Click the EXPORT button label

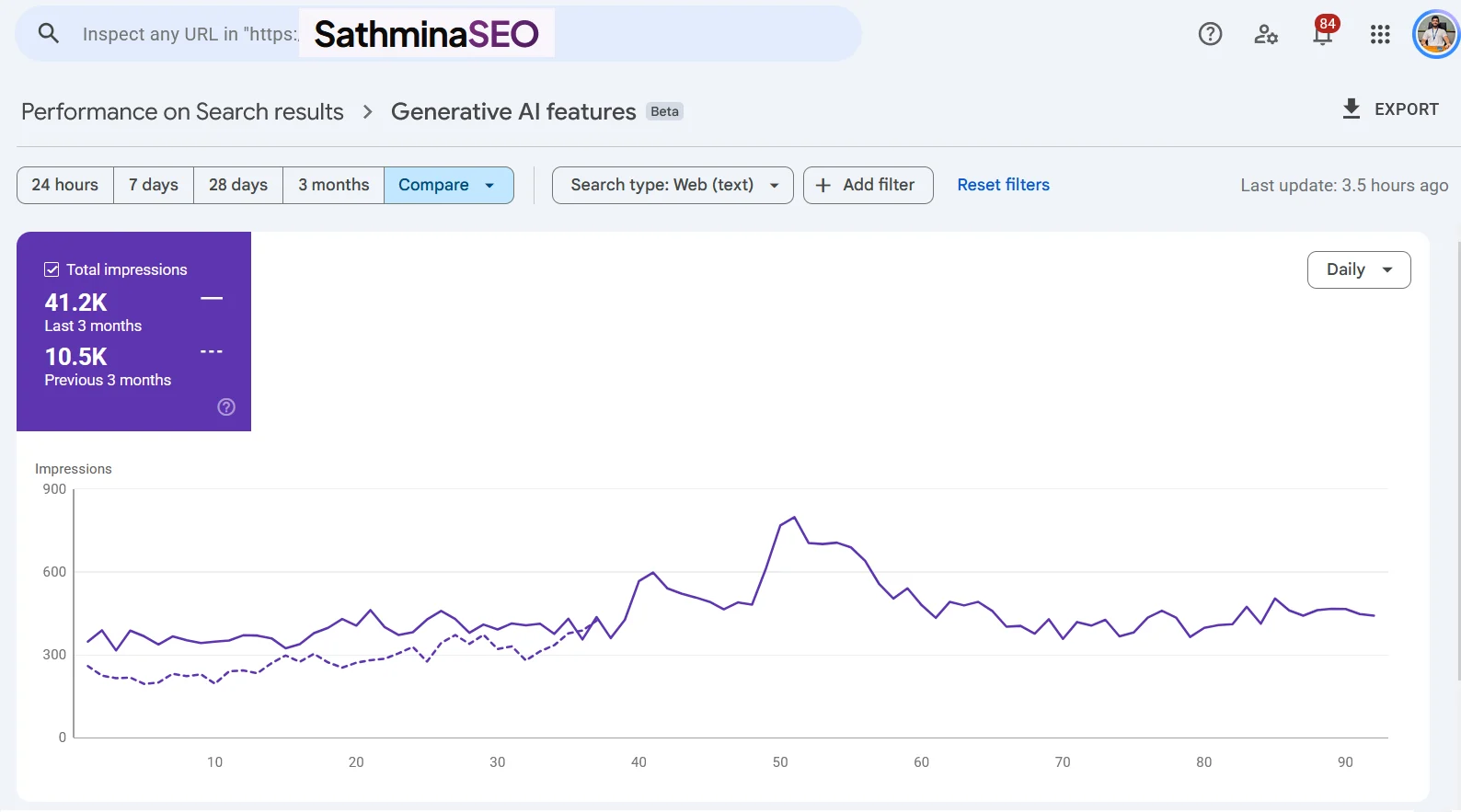[1407, 109]
